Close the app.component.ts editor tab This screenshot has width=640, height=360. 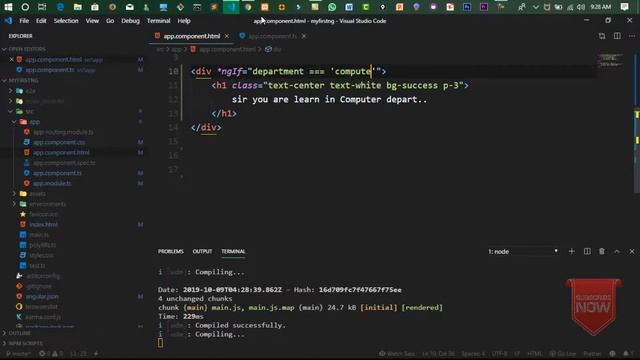304,36
